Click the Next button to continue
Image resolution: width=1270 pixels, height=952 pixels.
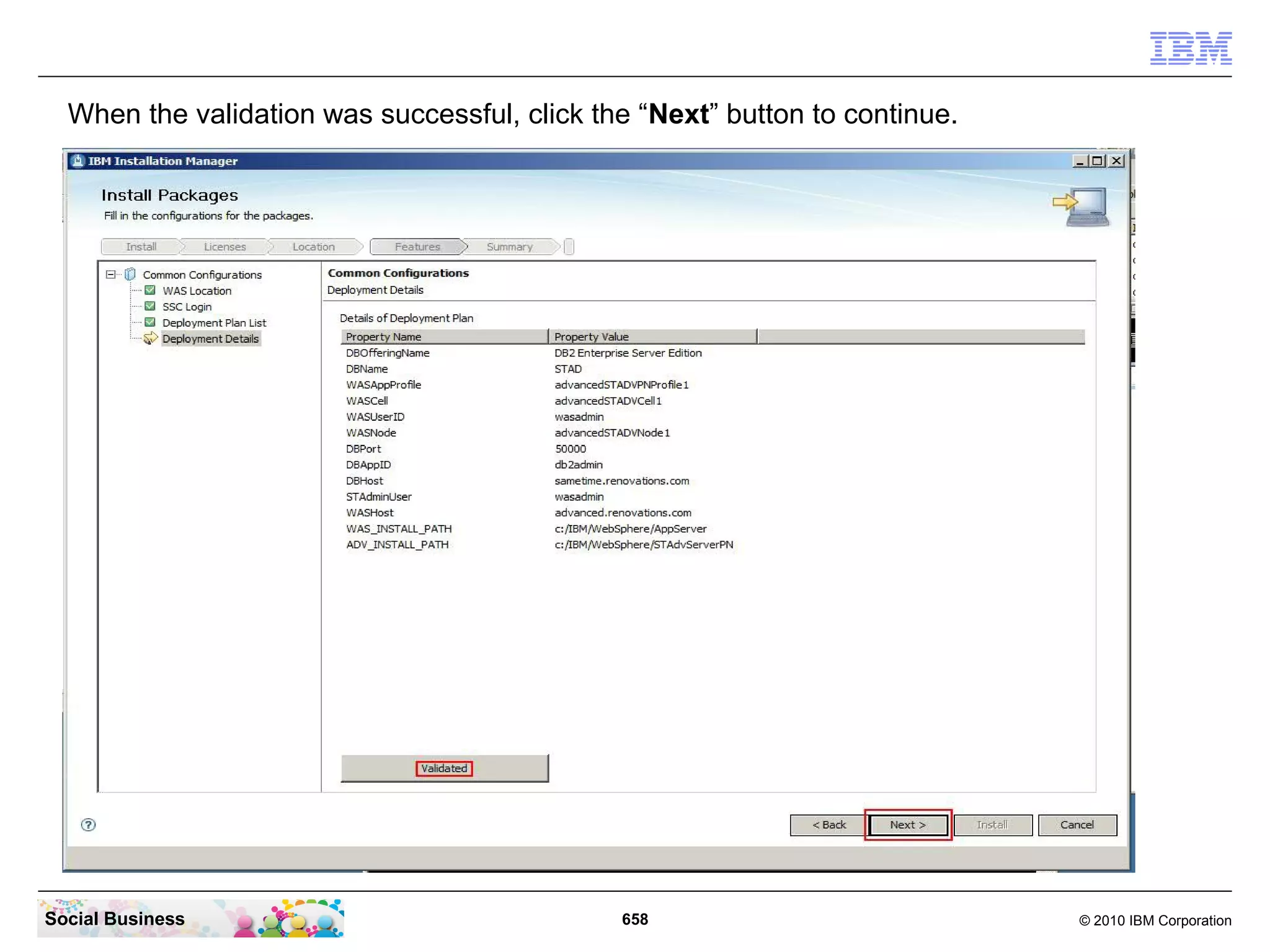coord(908,825)
